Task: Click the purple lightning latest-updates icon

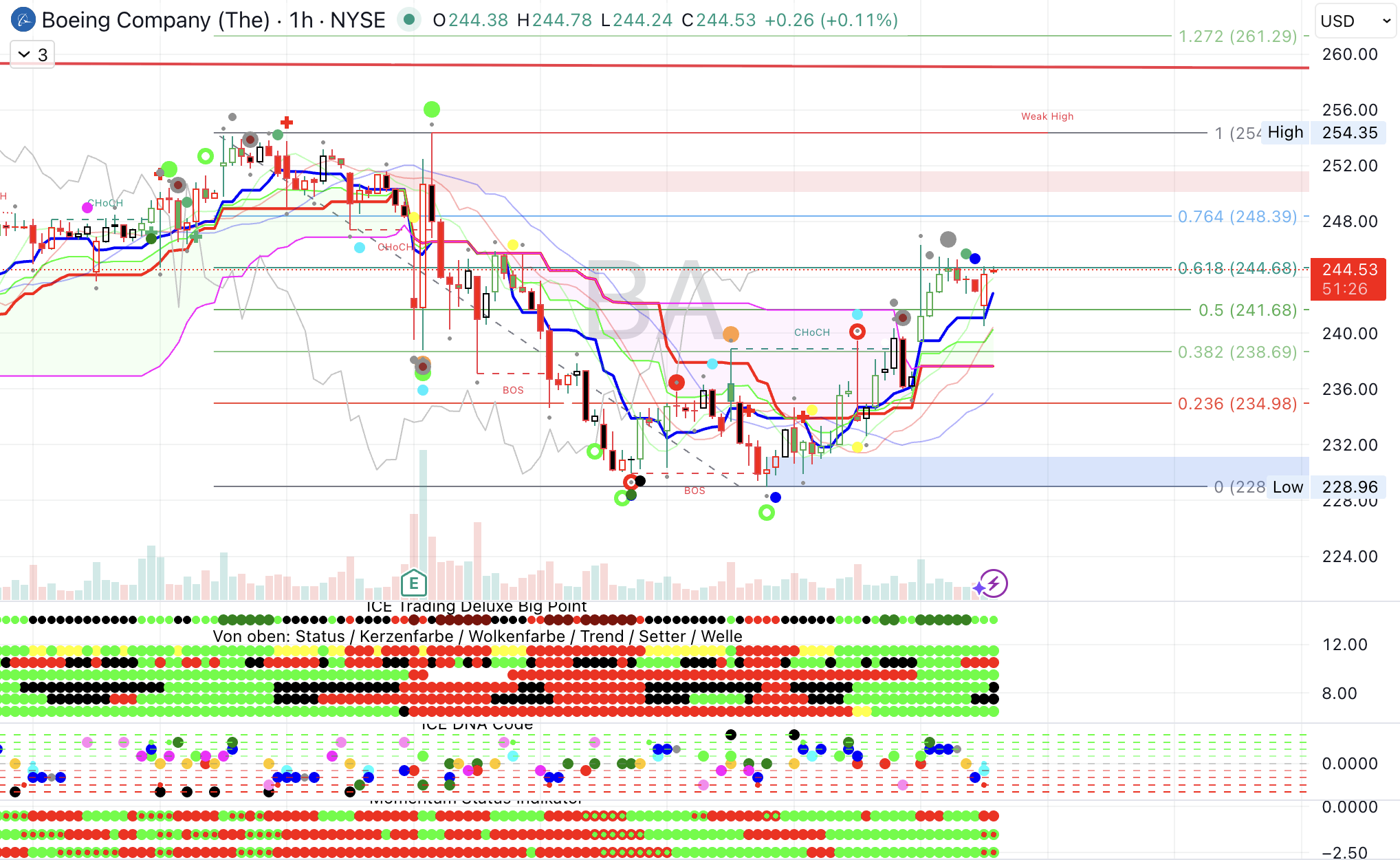Action: pyautogui.click(x=994, y=584)
